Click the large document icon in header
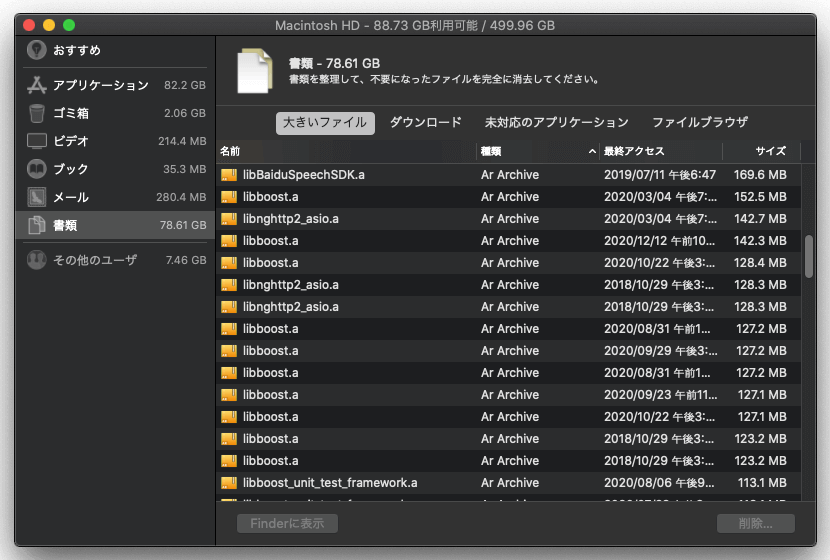This screenshot has width=830, height=560. point(255,71)
